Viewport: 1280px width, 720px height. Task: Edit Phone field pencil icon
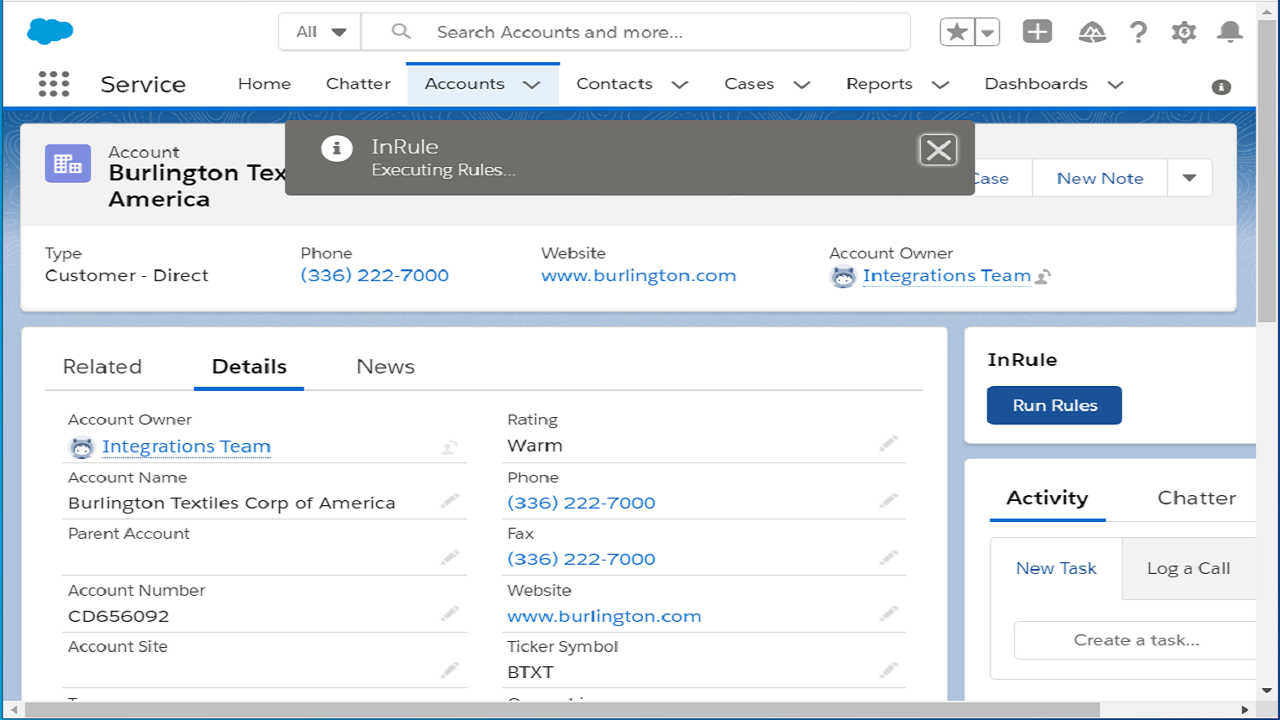(x=889, y=501)
